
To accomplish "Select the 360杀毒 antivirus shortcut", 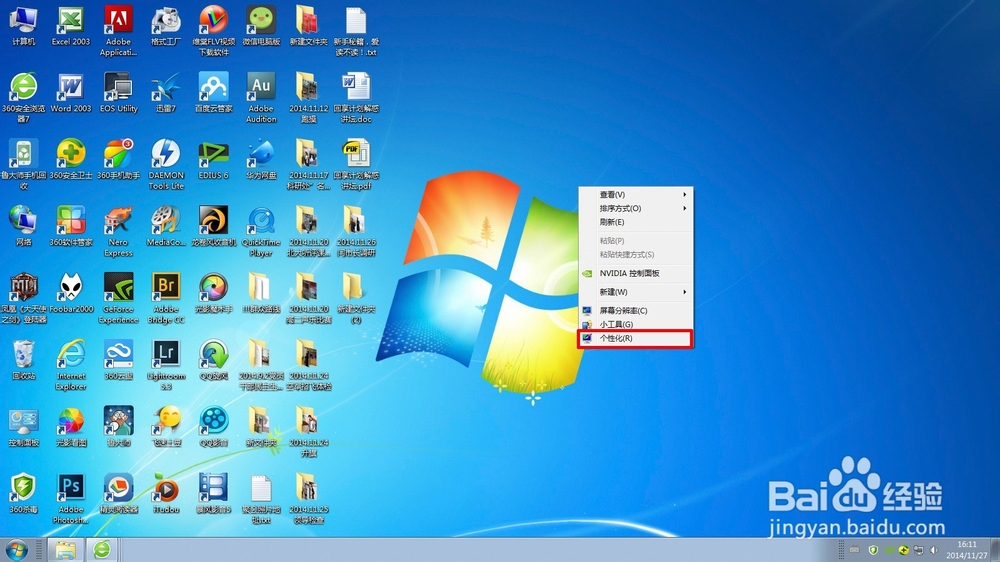I will [x=24, y=494].
